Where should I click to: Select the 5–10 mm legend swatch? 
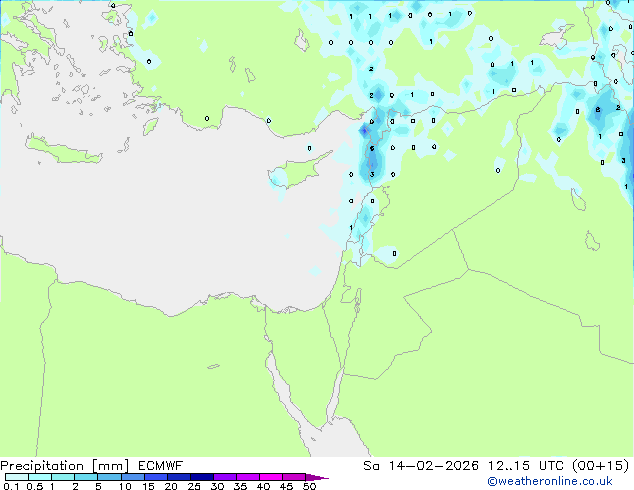pyautogui.click(x=110, y=477)
